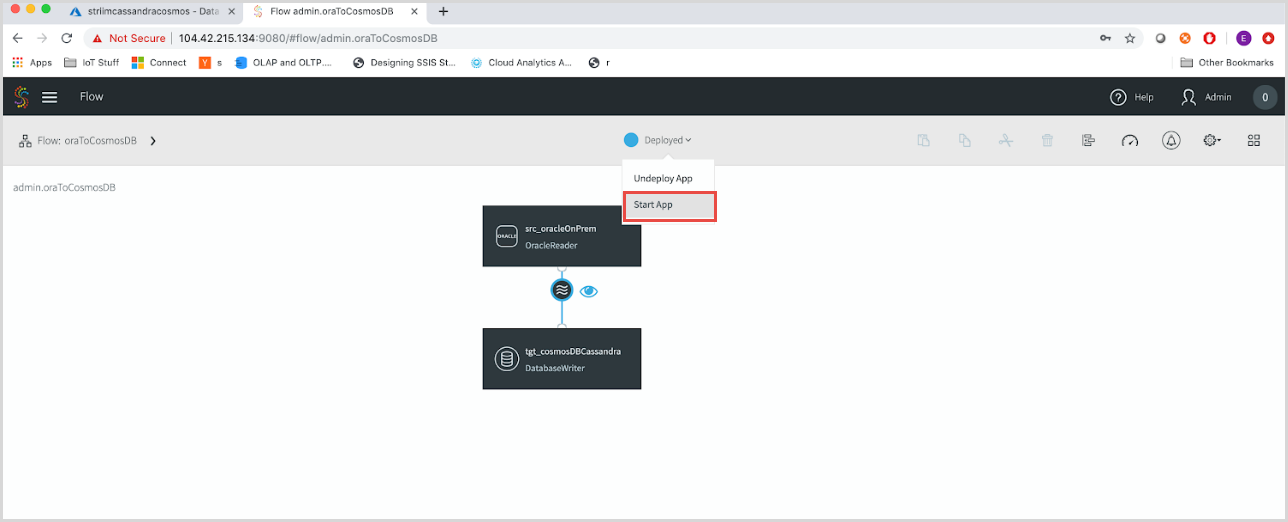
Task: Click the auto-arrange flow layout icon
Action: [x=1088, y=140]
